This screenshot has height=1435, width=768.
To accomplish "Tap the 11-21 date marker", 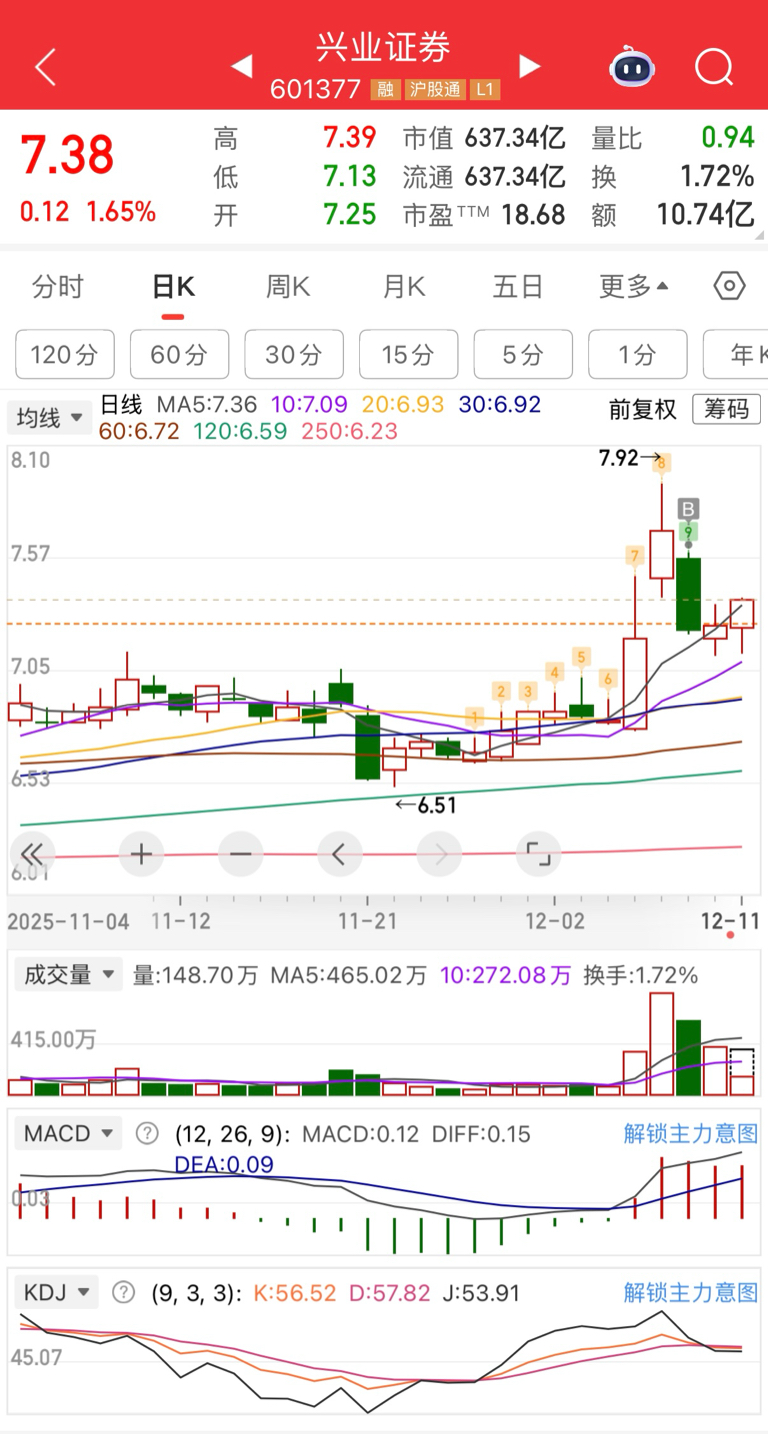I will [368, 922].
